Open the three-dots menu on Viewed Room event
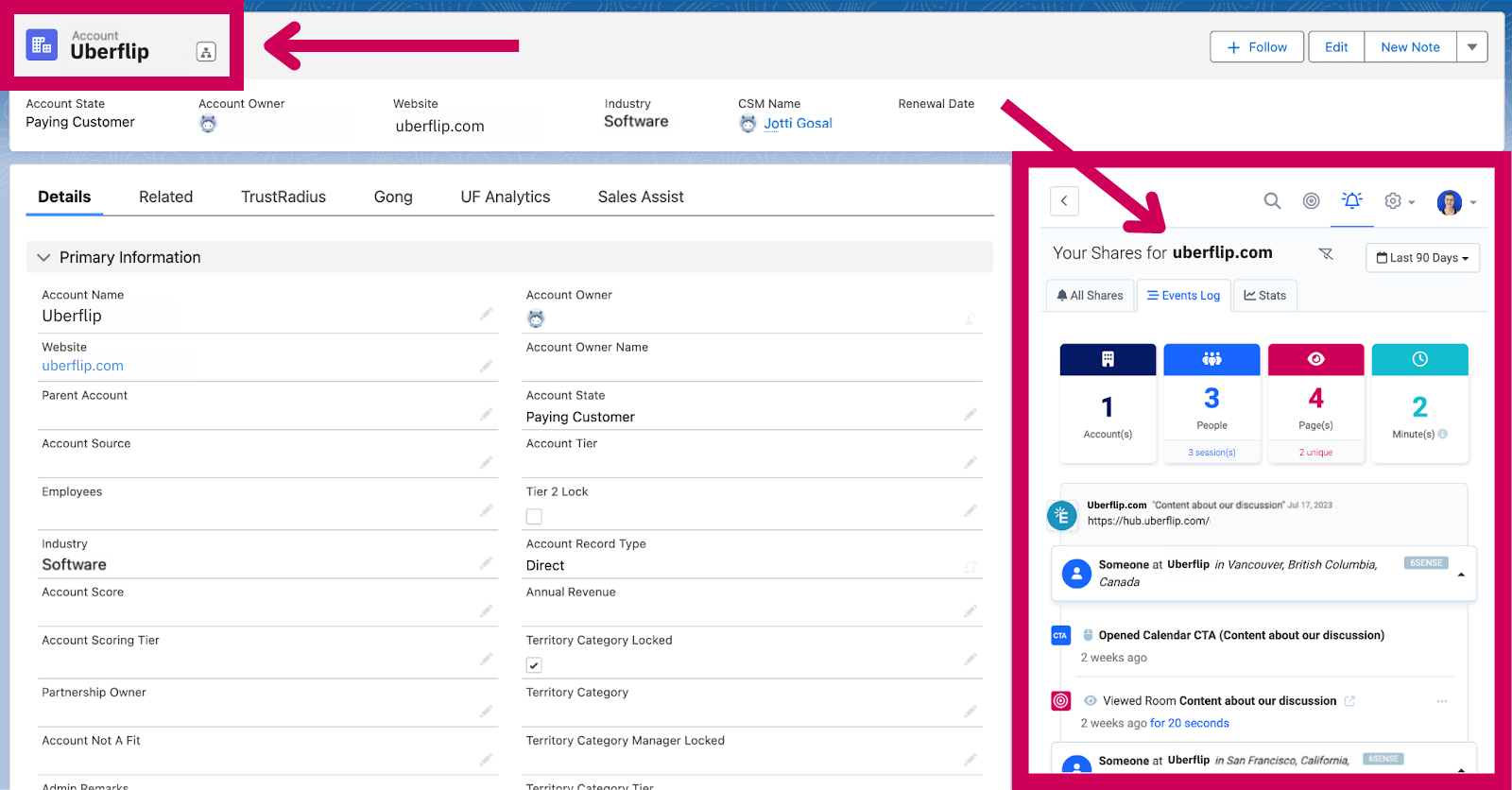Image resolution: width=1512 pixels, height=790 pixels. pyautogui.click(x=1442, y=701)
